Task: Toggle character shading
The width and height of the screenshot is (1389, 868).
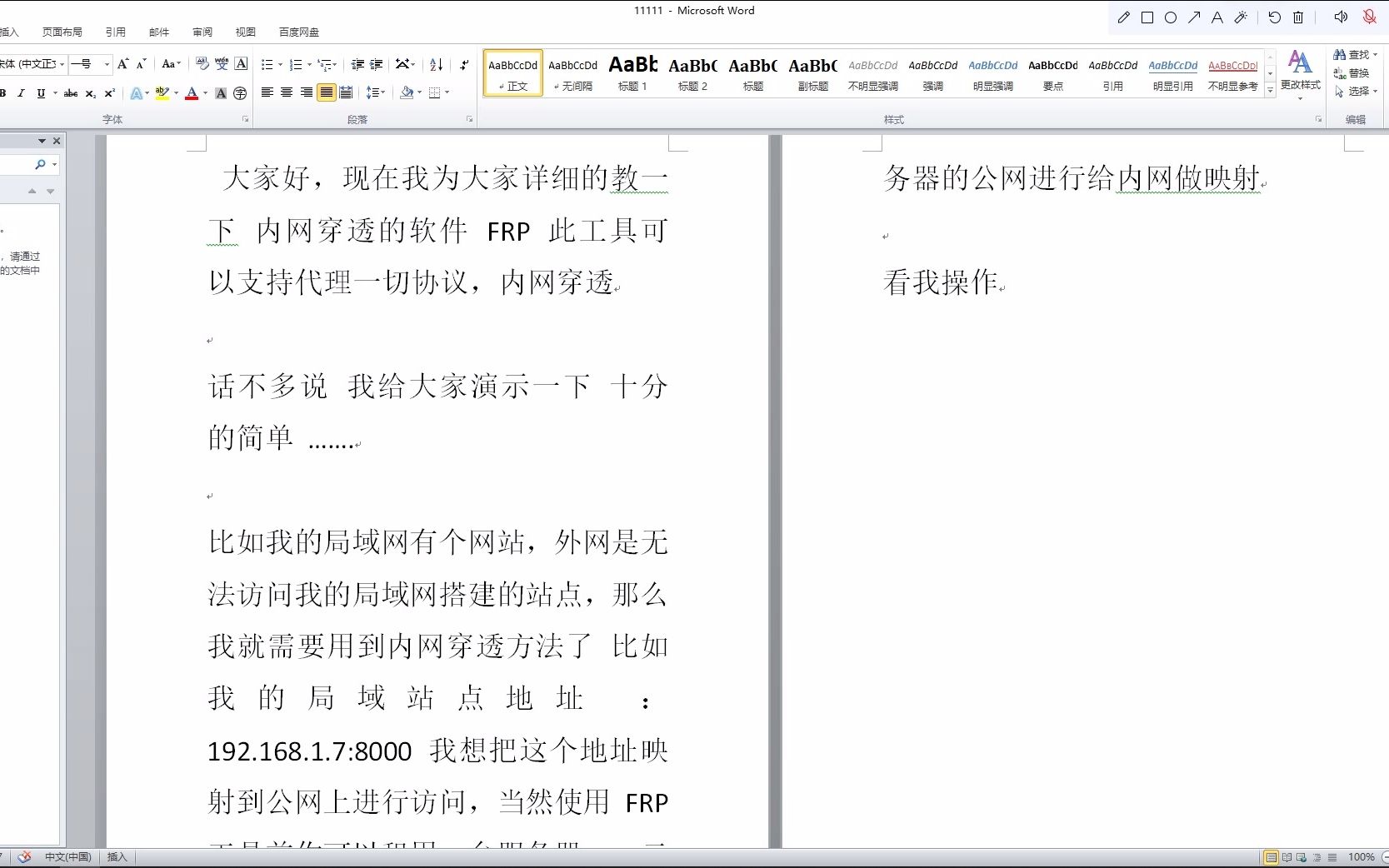Action: (221, 93)
